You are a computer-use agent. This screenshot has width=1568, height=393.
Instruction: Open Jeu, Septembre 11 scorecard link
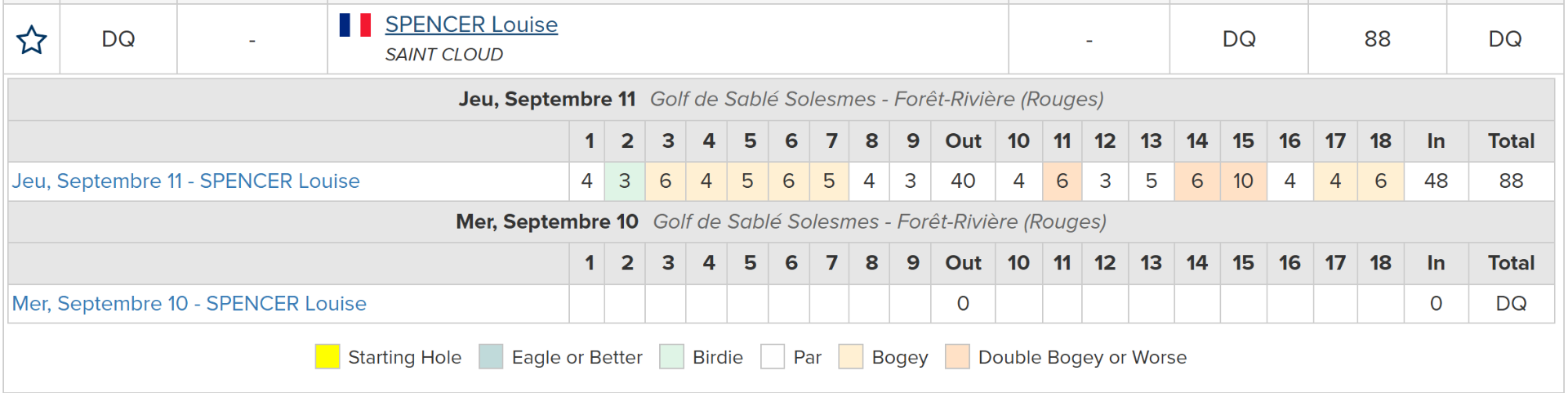point(186,181)
